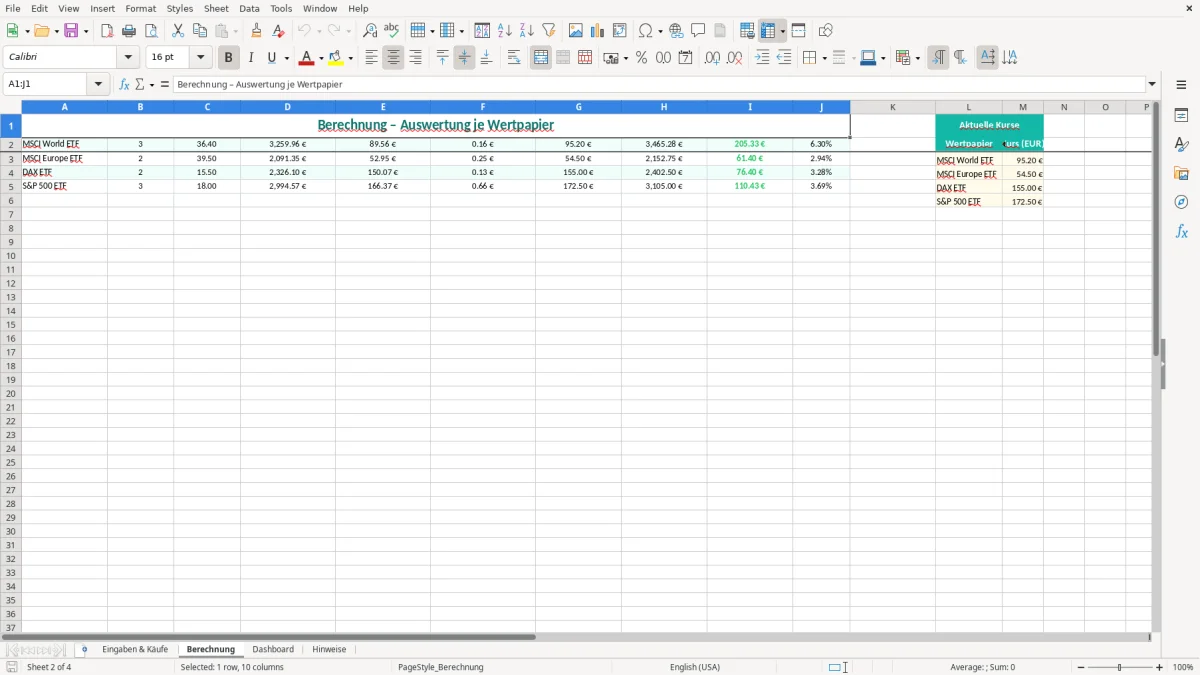Expand the Name Box dropdown
Screen dimensions: 1200x675
(x=98, y=85)
